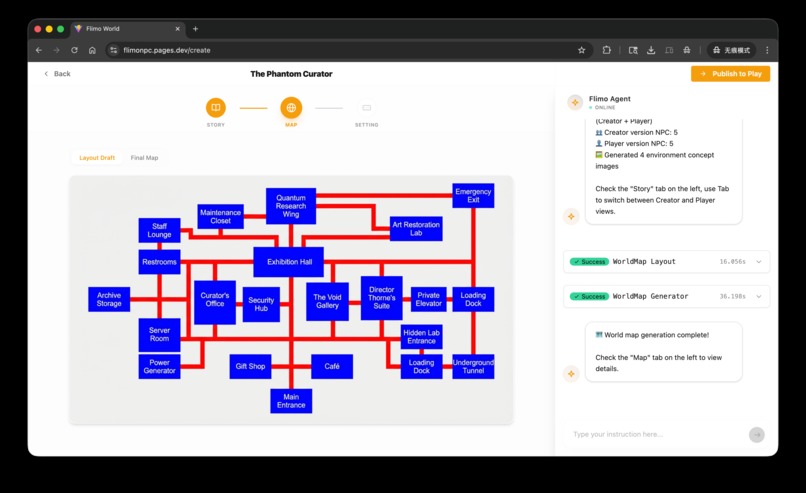The image size is (806, 493).
Task: Open a new browser tab
Action: 195,29
